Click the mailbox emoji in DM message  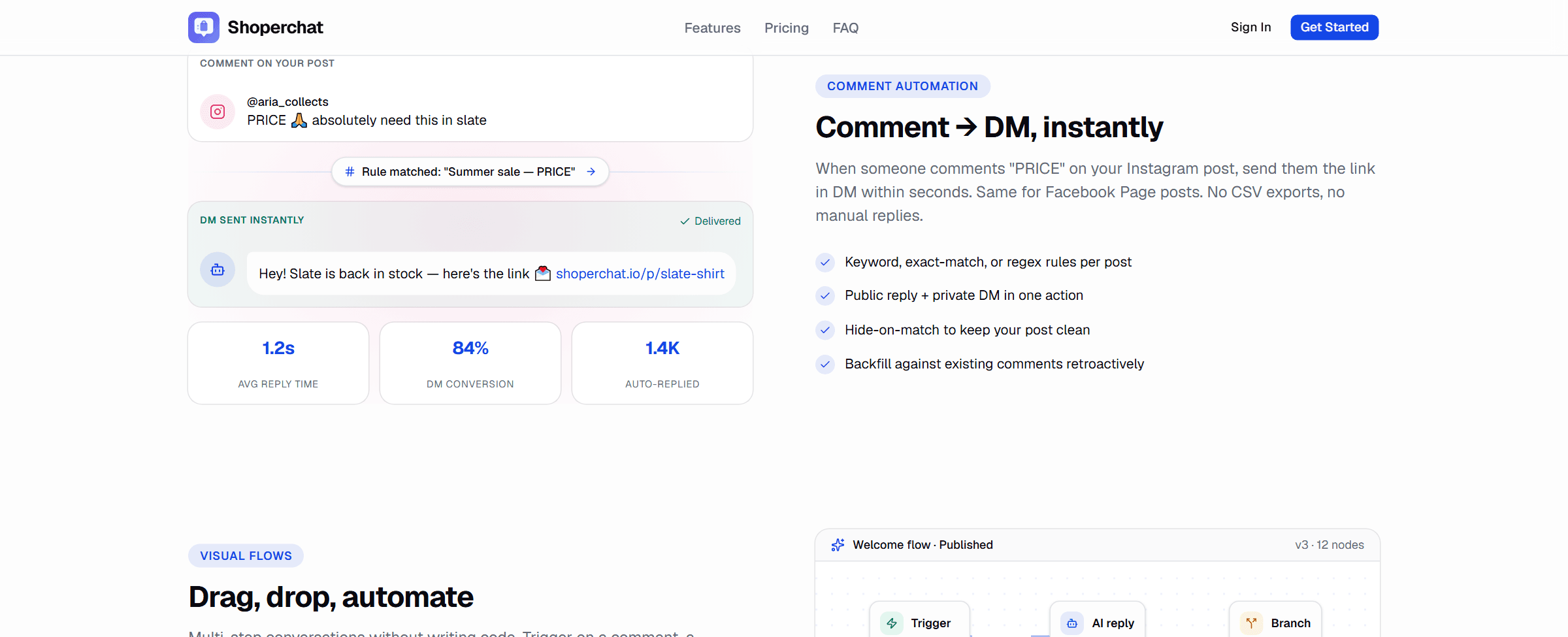click(543, 273)
